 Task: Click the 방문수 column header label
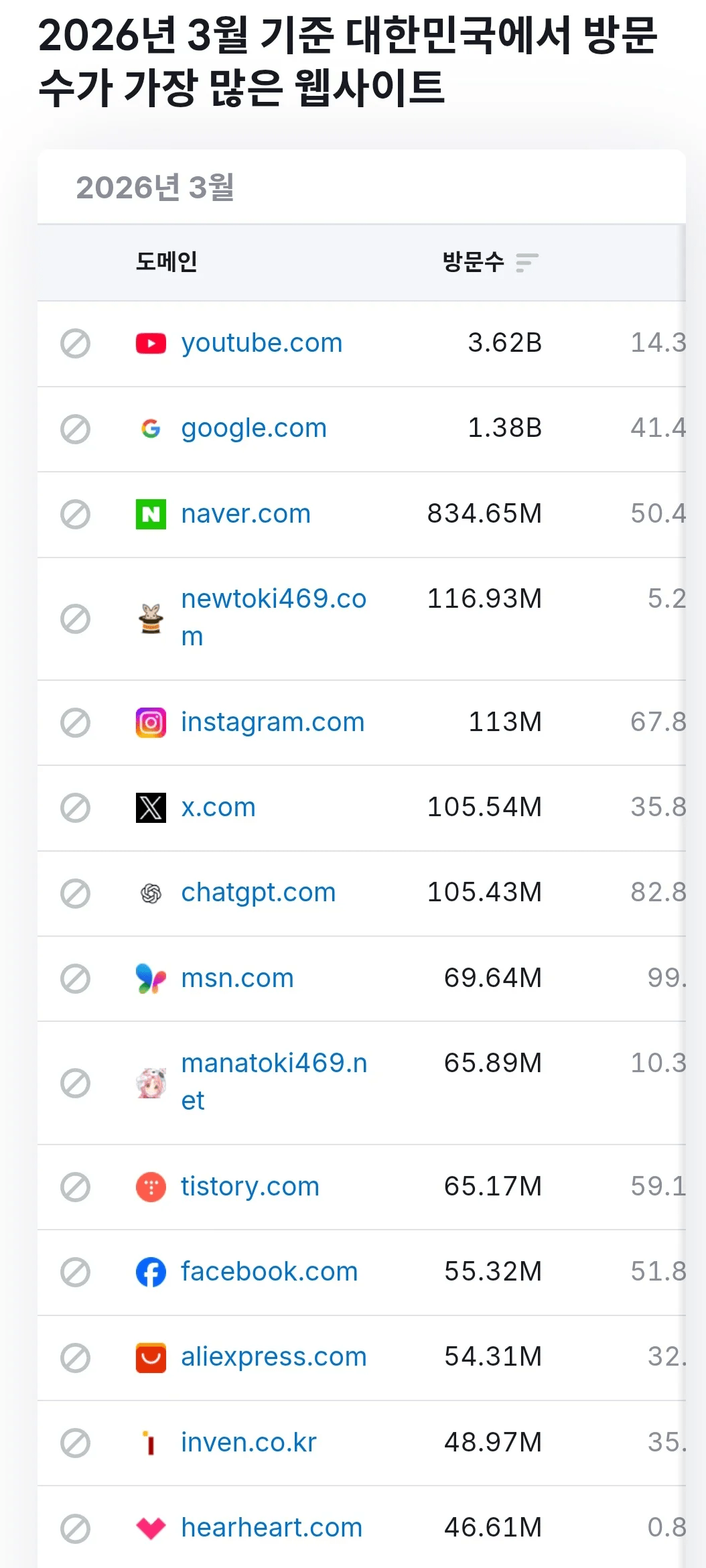coord(473,261)
